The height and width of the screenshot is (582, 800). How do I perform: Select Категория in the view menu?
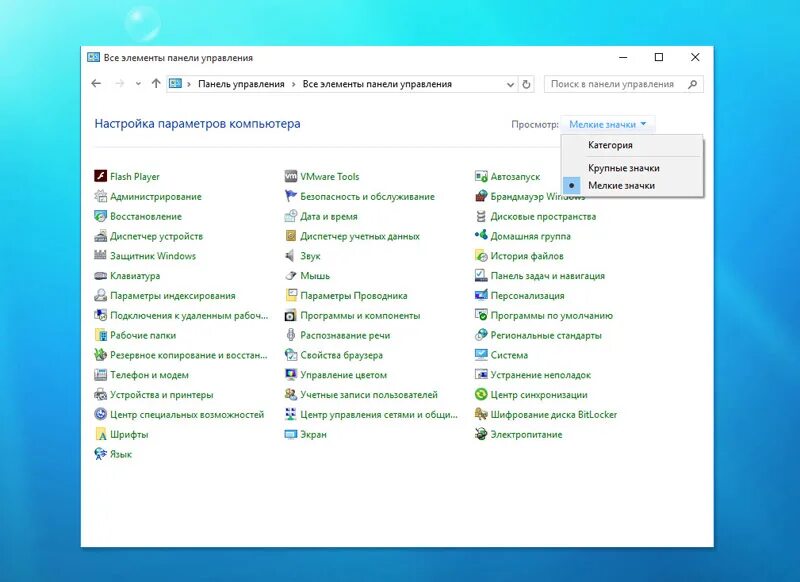pyautogui.click(x=610, y=145)
